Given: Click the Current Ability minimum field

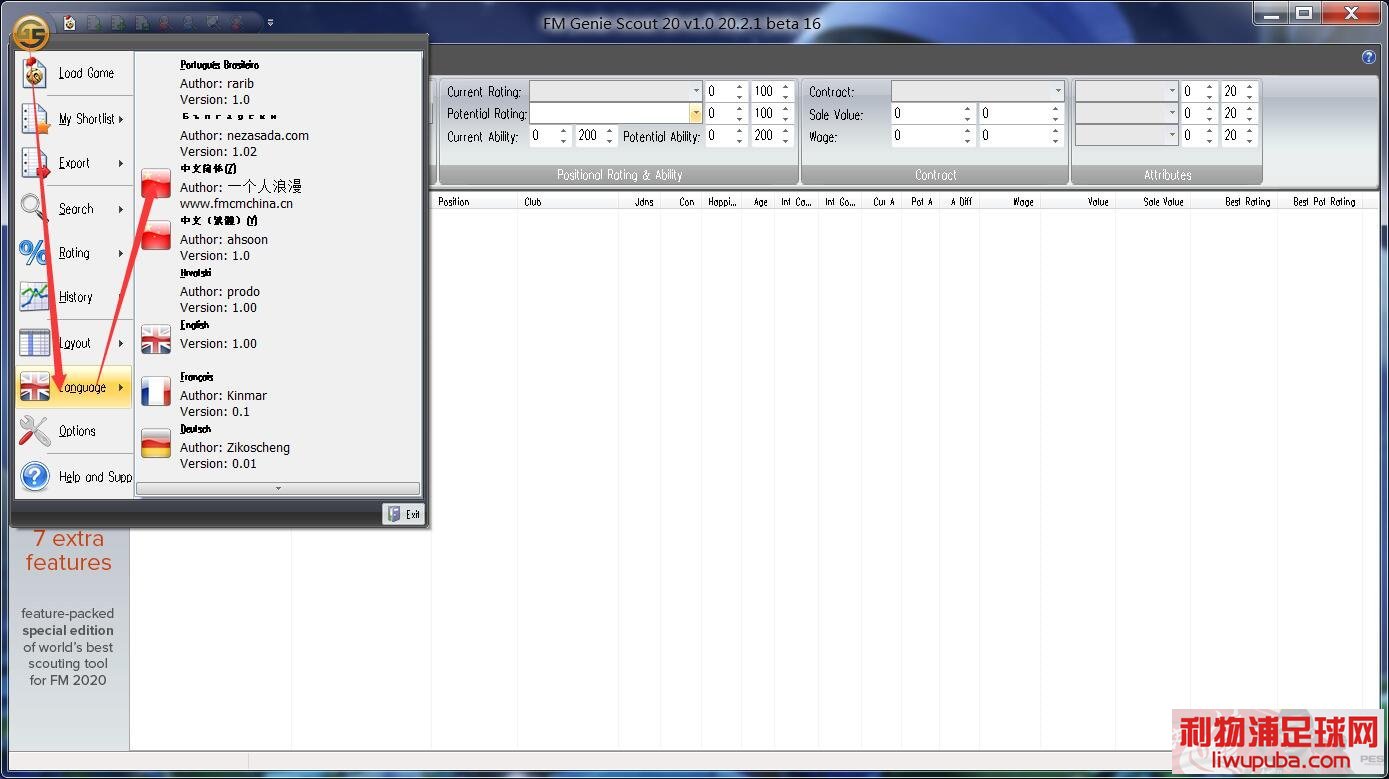Looking at the screenshot, I should [544, 135].
